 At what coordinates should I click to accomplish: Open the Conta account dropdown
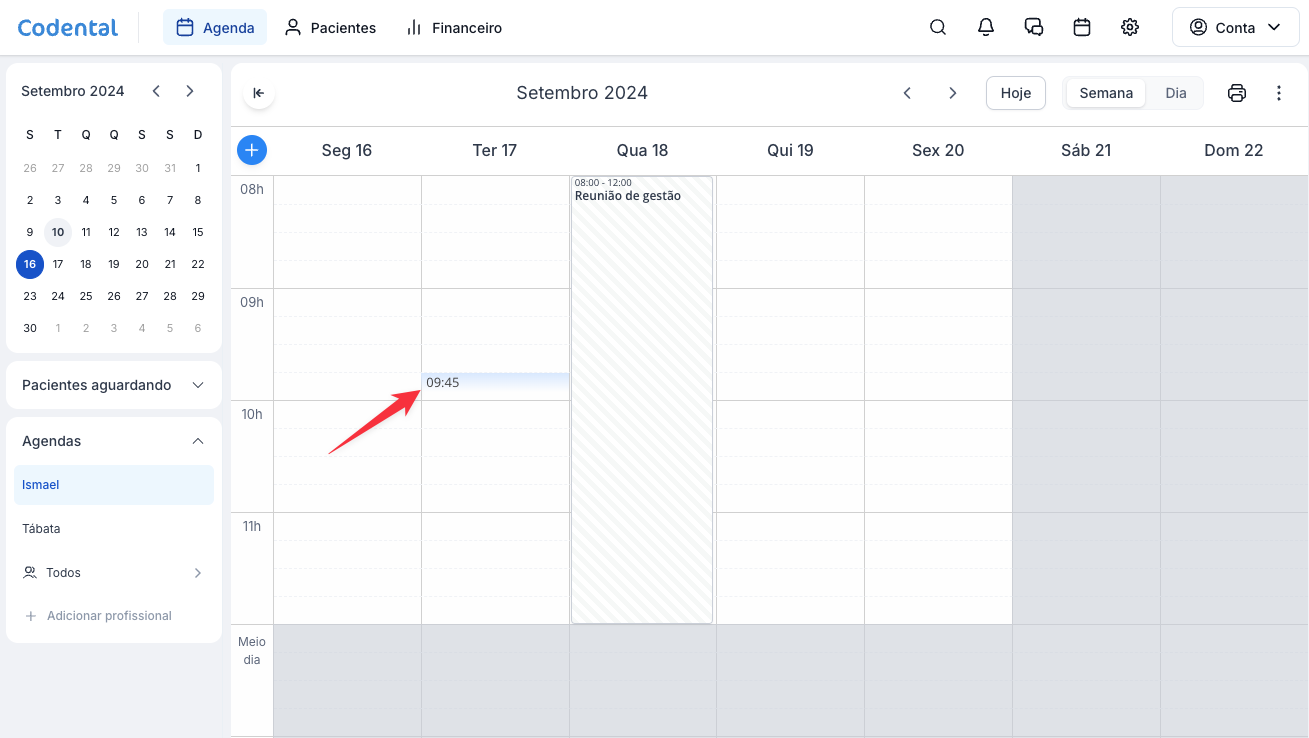pos(1235,28)
